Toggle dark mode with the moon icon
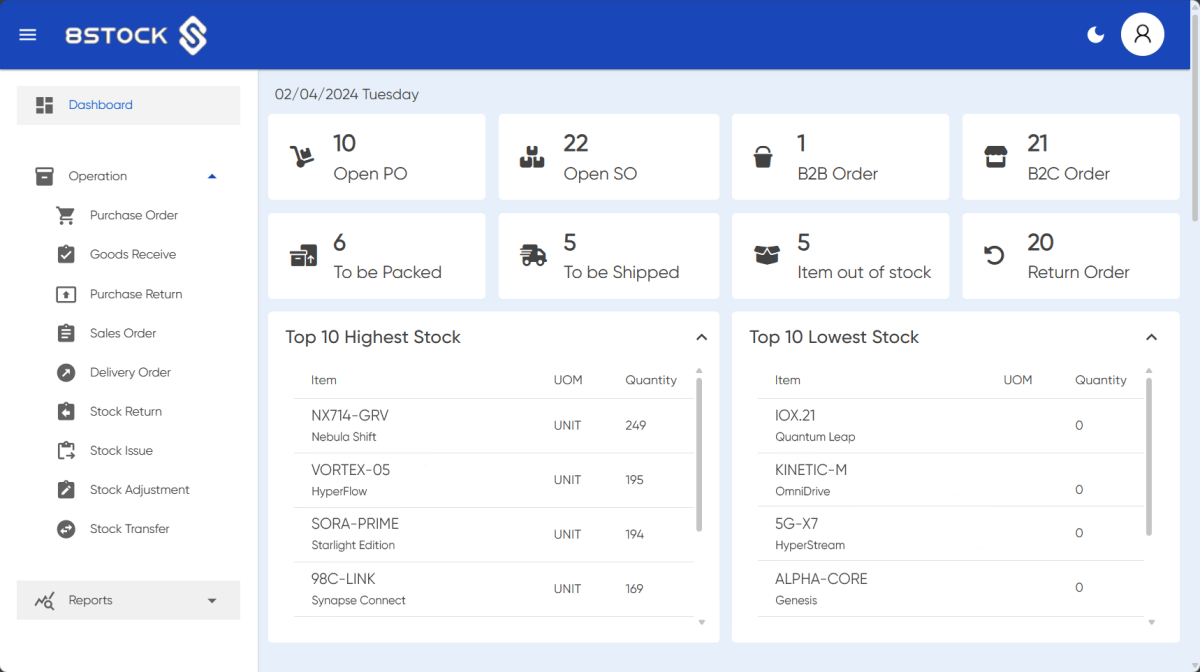1200x672 pixels. pyautogui.click(x=1095, y=33)
